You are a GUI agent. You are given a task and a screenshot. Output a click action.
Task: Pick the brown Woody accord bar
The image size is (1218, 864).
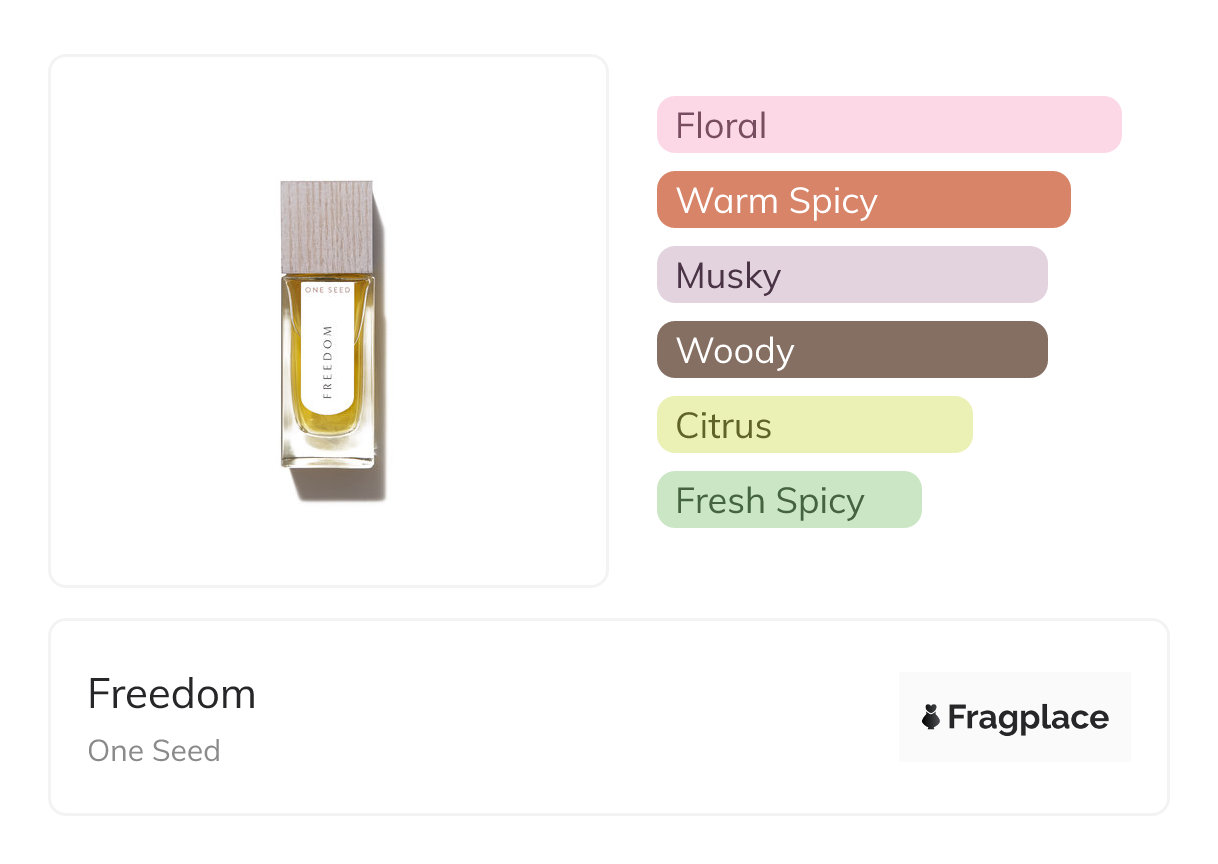coord(851,350)
